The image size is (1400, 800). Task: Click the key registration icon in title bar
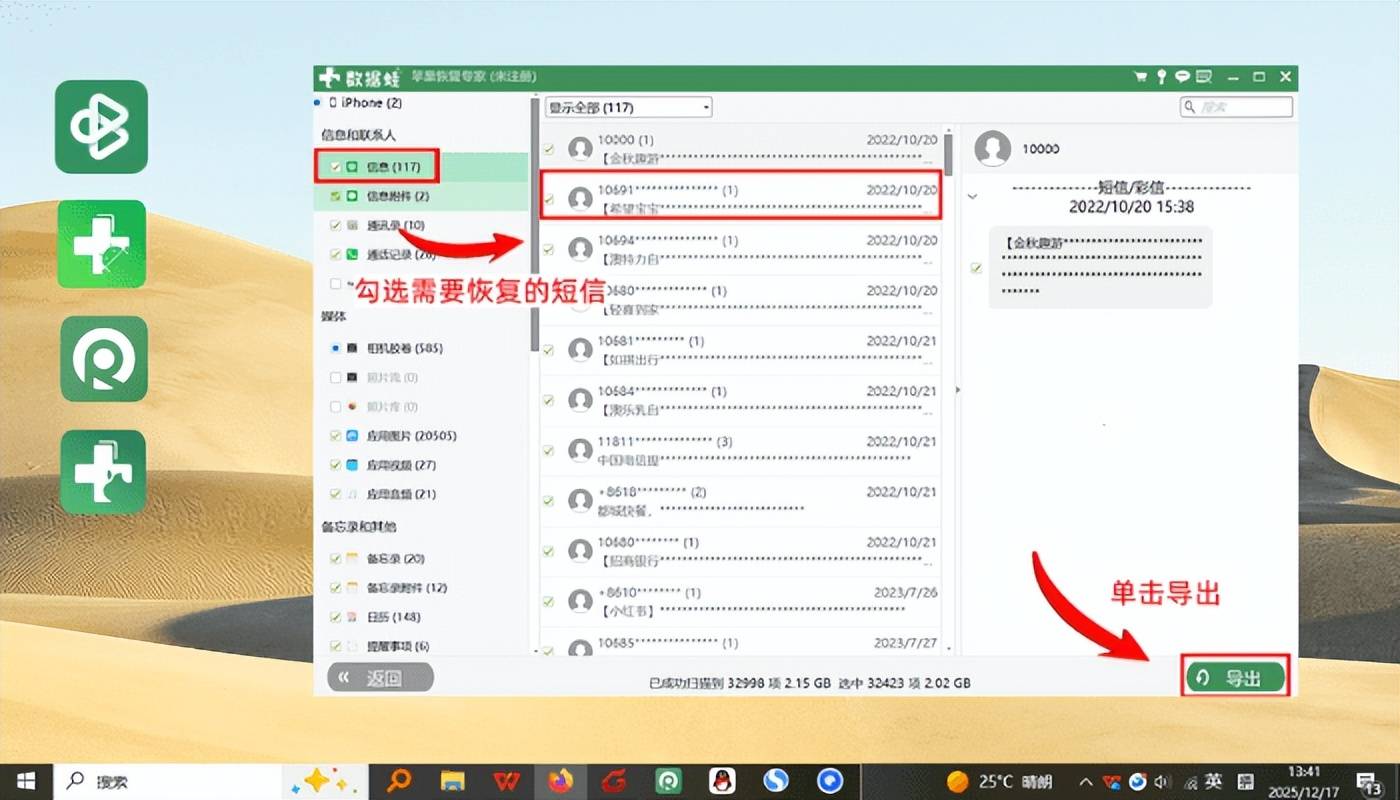point(1161,77)
